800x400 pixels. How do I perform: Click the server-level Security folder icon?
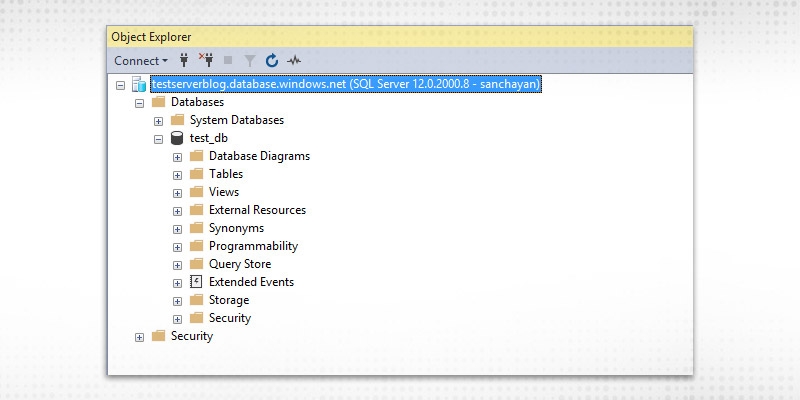[x=159, y=336]
